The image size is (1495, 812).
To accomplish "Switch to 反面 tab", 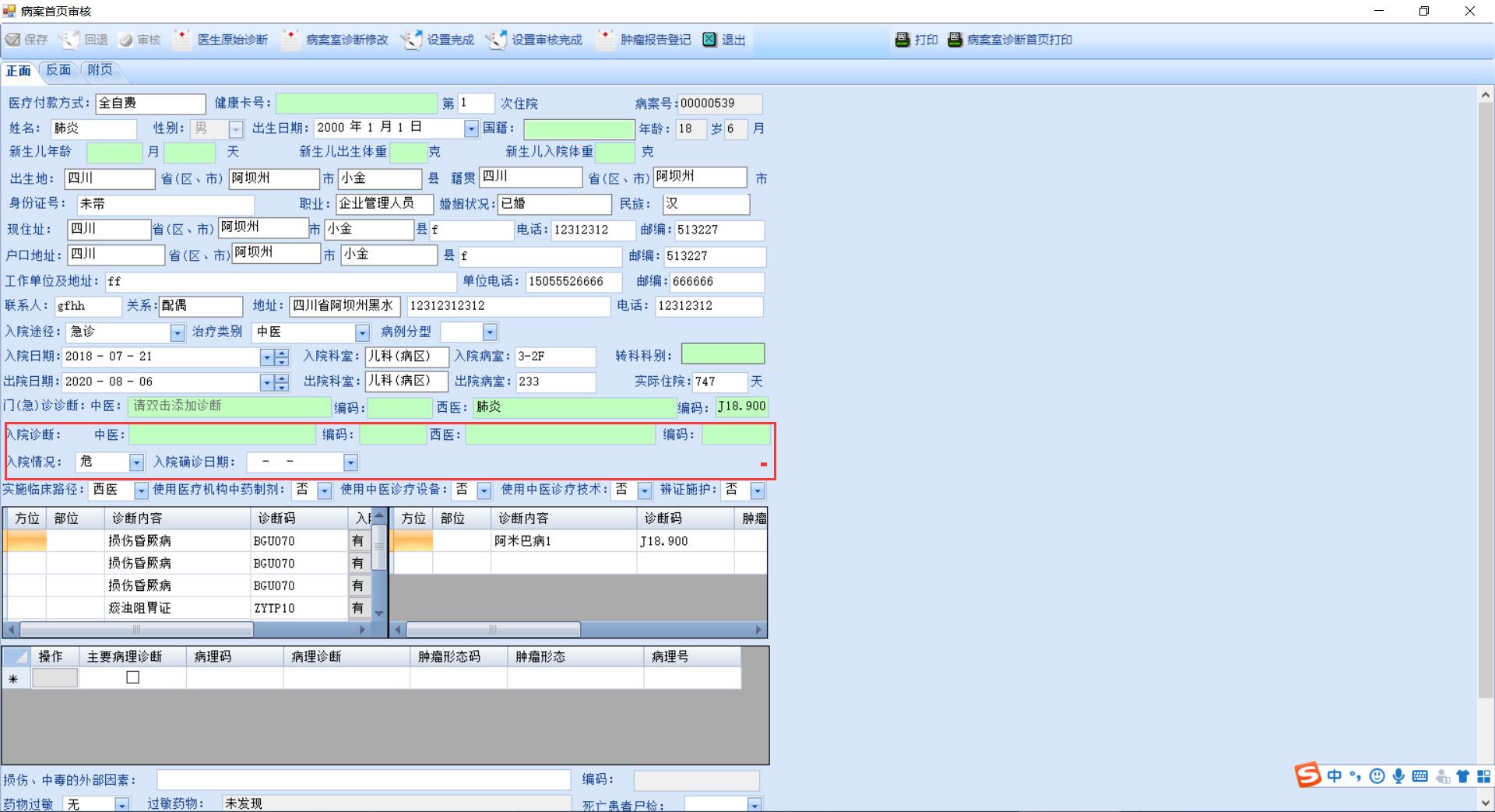I will point(58,70).
